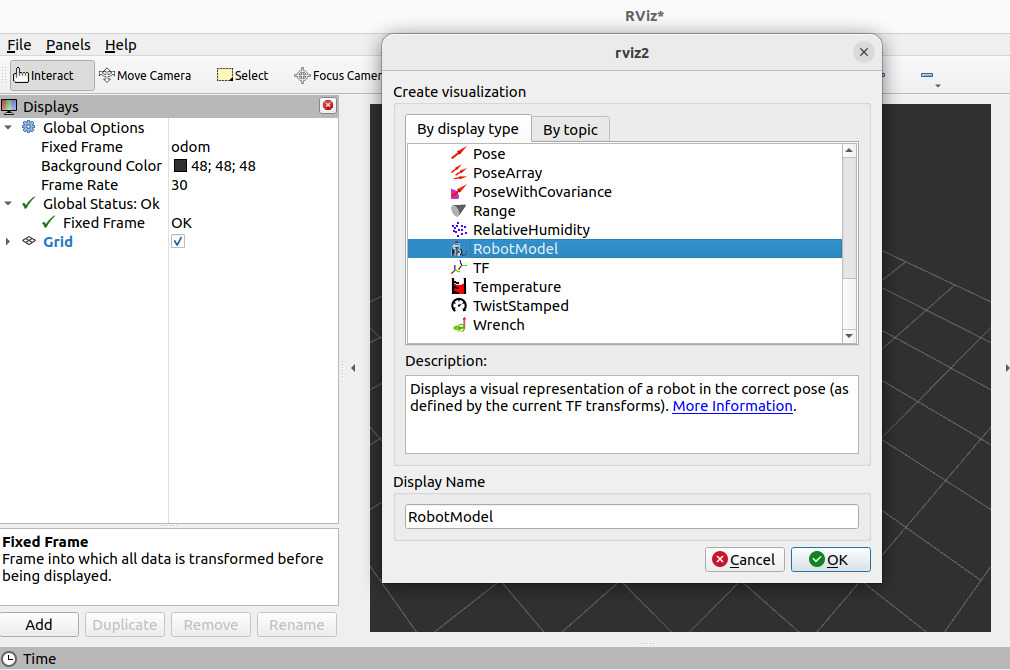This screenshot has height=670, width=1010.
Task: Click the RelativeHumidity icon
Action: click(458, 229)
